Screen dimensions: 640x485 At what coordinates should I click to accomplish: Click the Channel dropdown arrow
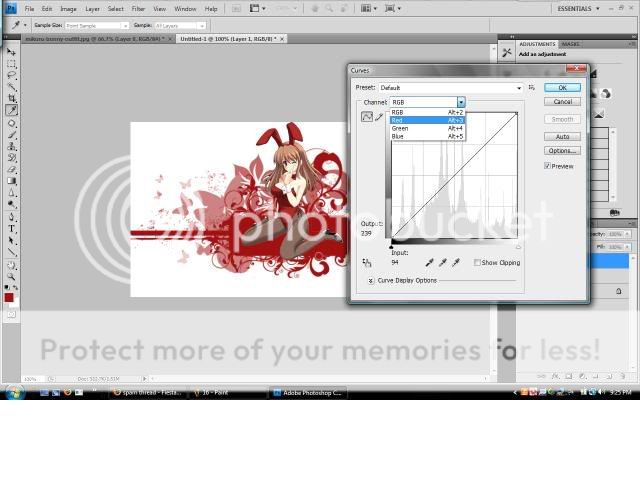(461, 102)
